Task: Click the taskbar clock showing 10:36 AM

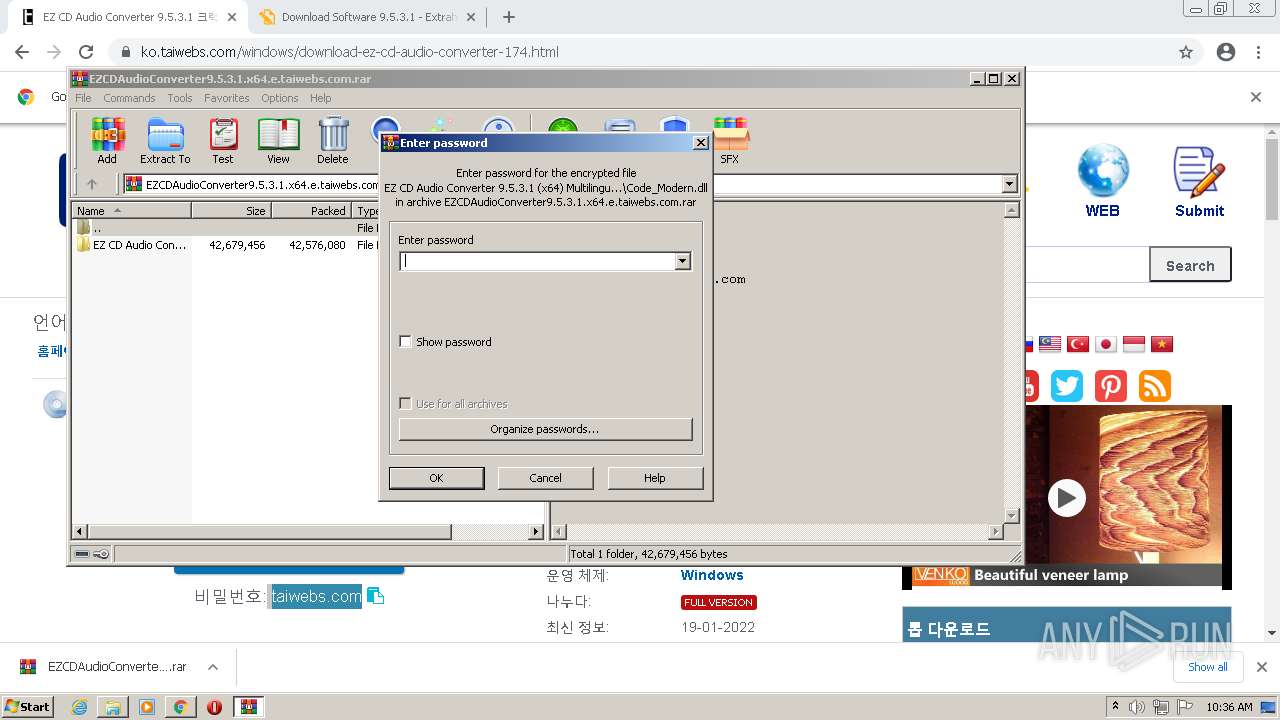Action: 1229,707
